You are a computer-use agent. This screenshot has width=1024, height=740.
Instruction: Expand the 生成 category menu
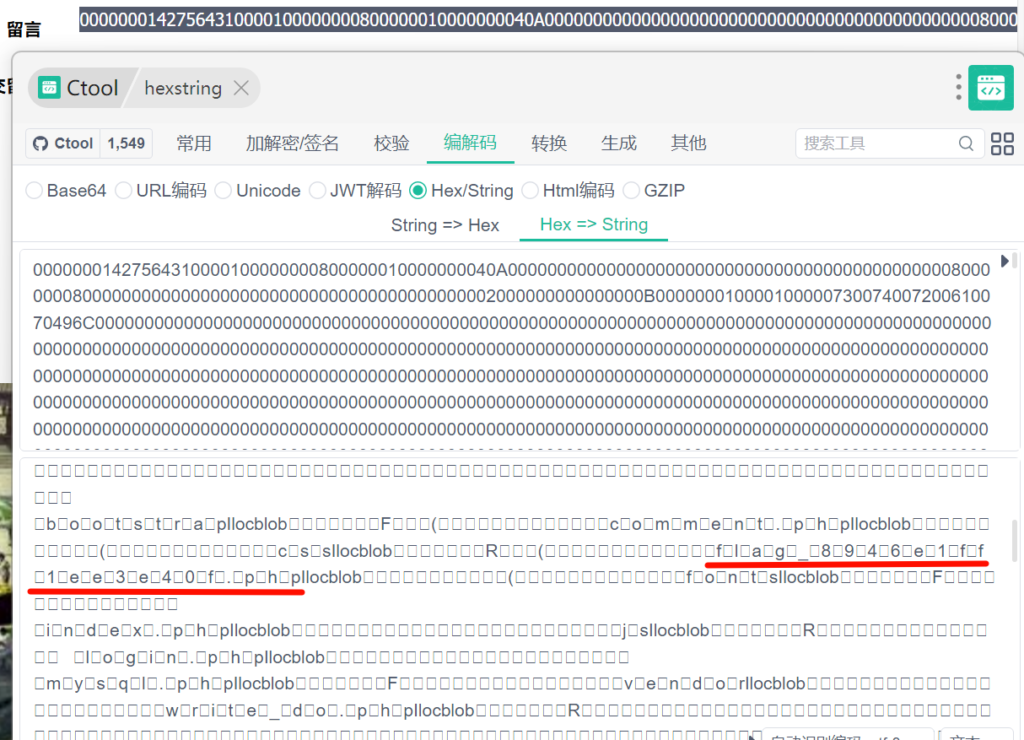619,143
